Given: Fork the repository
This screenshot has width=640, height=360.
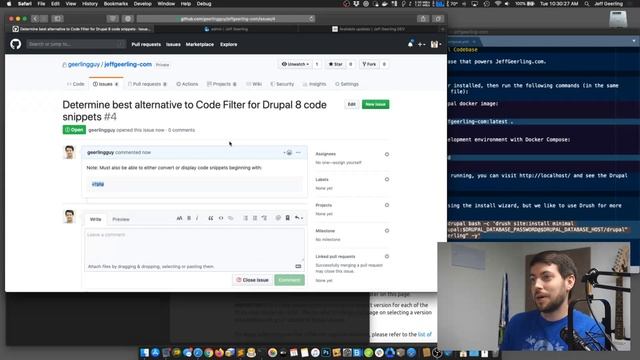Looking at the screenshot, I should 369,64.
